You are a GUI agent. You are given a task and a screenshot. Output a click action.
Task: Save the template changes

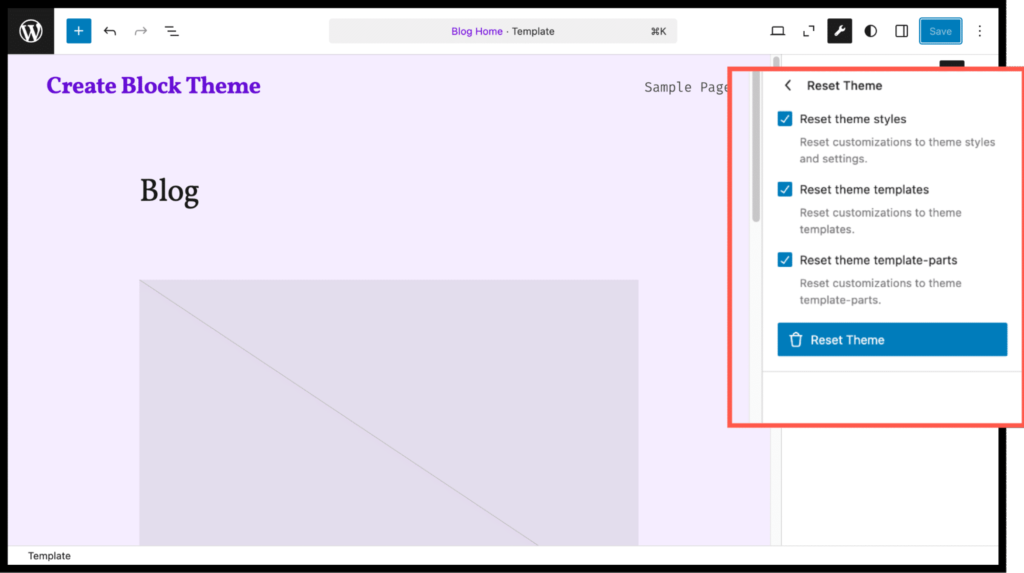coord(940,31)
